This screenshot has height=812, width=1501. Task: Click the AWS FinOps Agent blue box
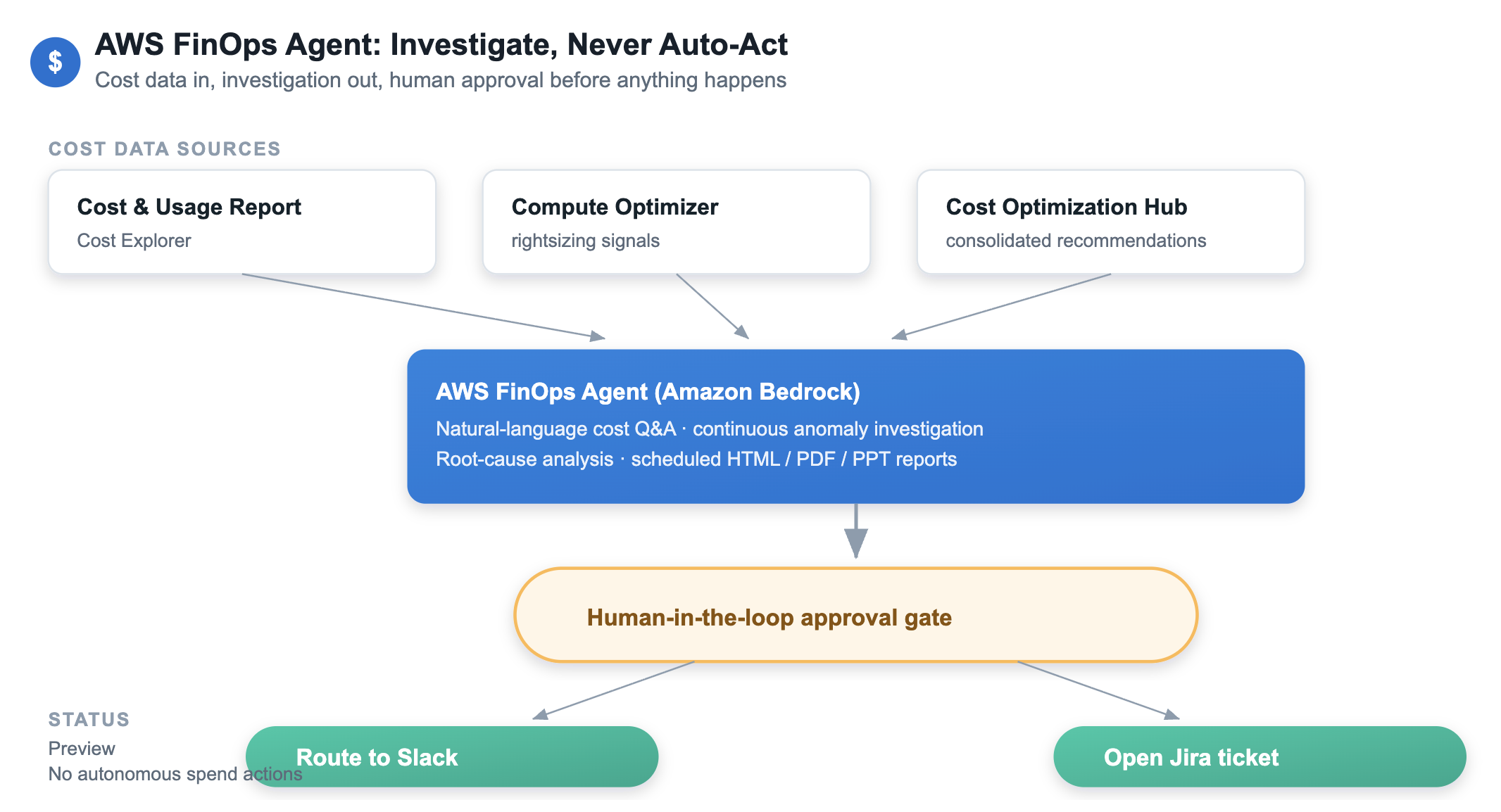pos(856,426)
